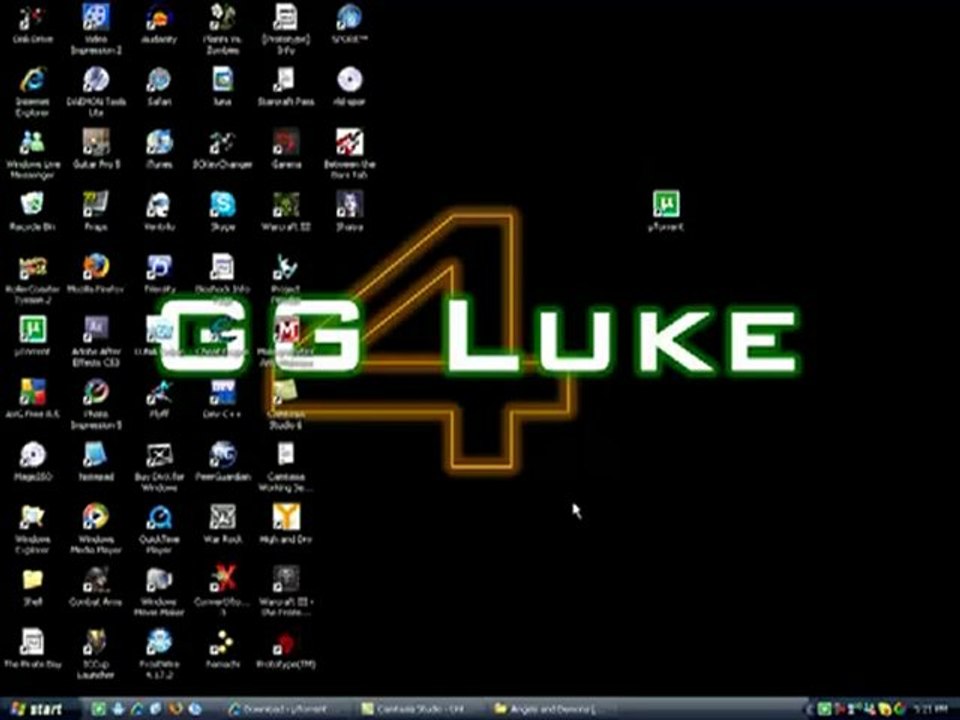Select the Safari desktop icon
This screenshot has height=720, width=960.
(159, 87)
